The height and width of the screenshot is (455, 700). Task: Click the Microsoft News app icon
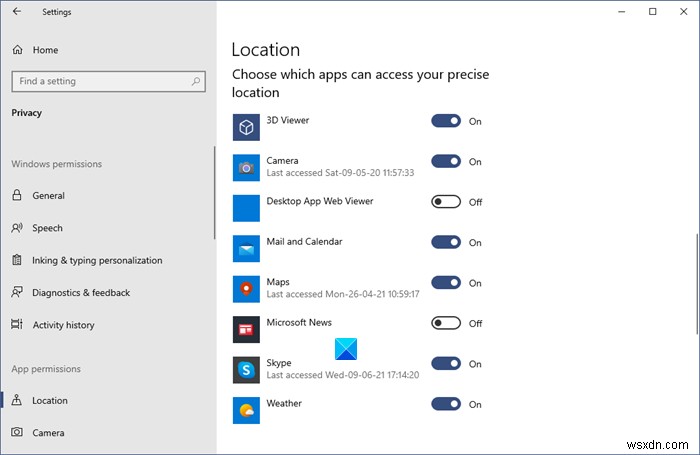point(246,330)
